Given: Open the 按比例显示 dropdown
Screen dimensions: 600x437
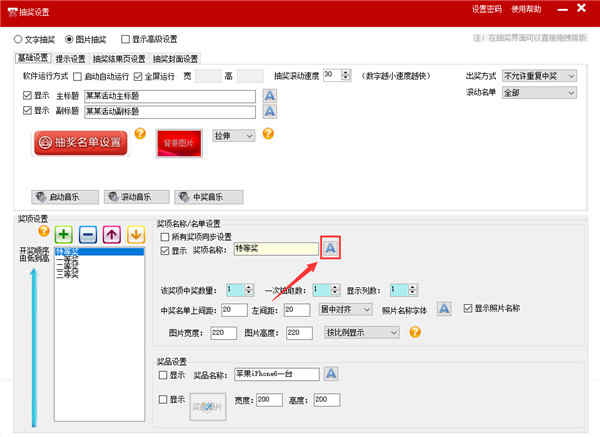Looking at the screenshot, I should click(362, 332).
